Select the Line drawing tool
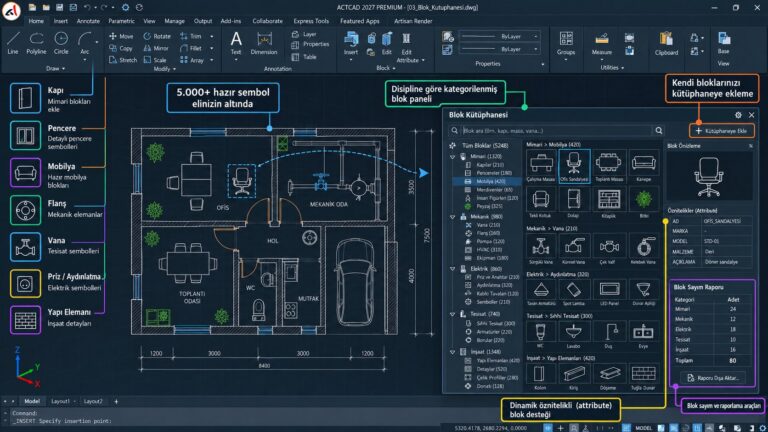The height and width of the screenshot is (432, 768). coord(13,43)
